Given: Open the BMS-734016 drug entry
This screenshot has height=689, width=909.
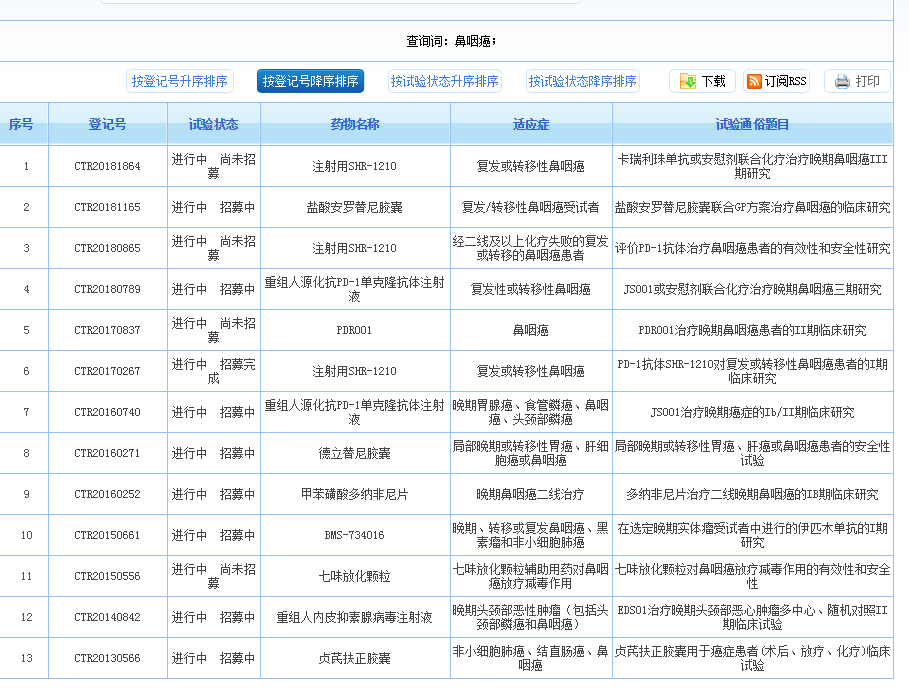Looking at the screenshot, I should click(354, 535).
